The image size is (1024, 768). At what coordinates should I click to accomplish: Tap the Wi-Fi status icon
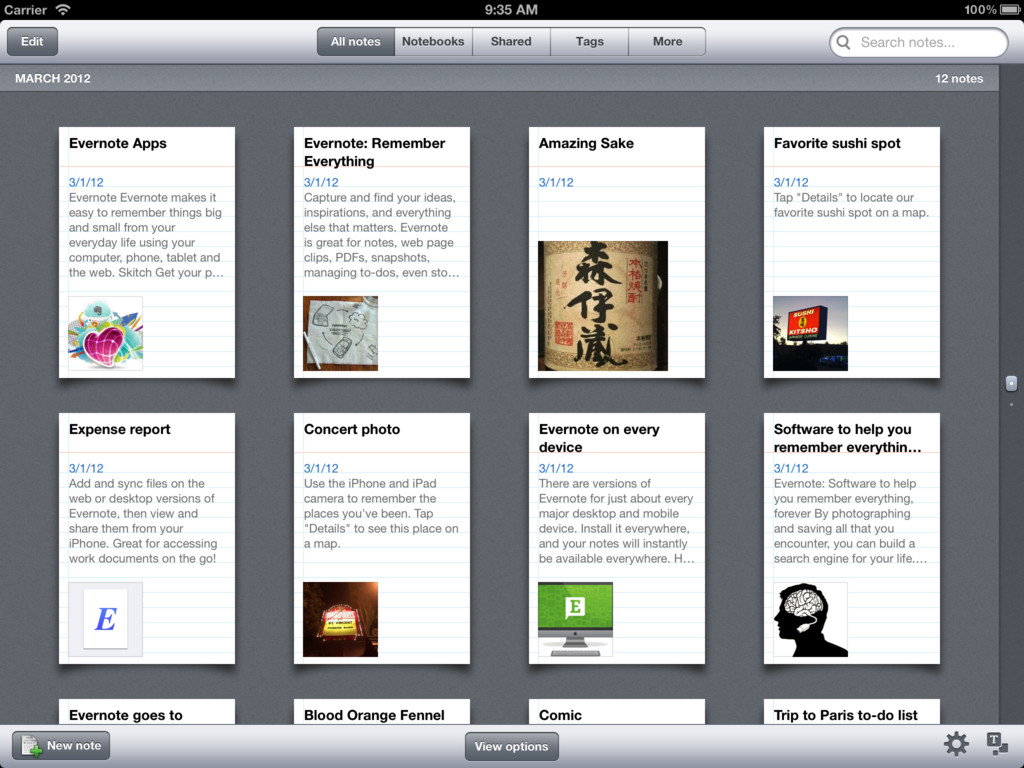tap(63, 9)
